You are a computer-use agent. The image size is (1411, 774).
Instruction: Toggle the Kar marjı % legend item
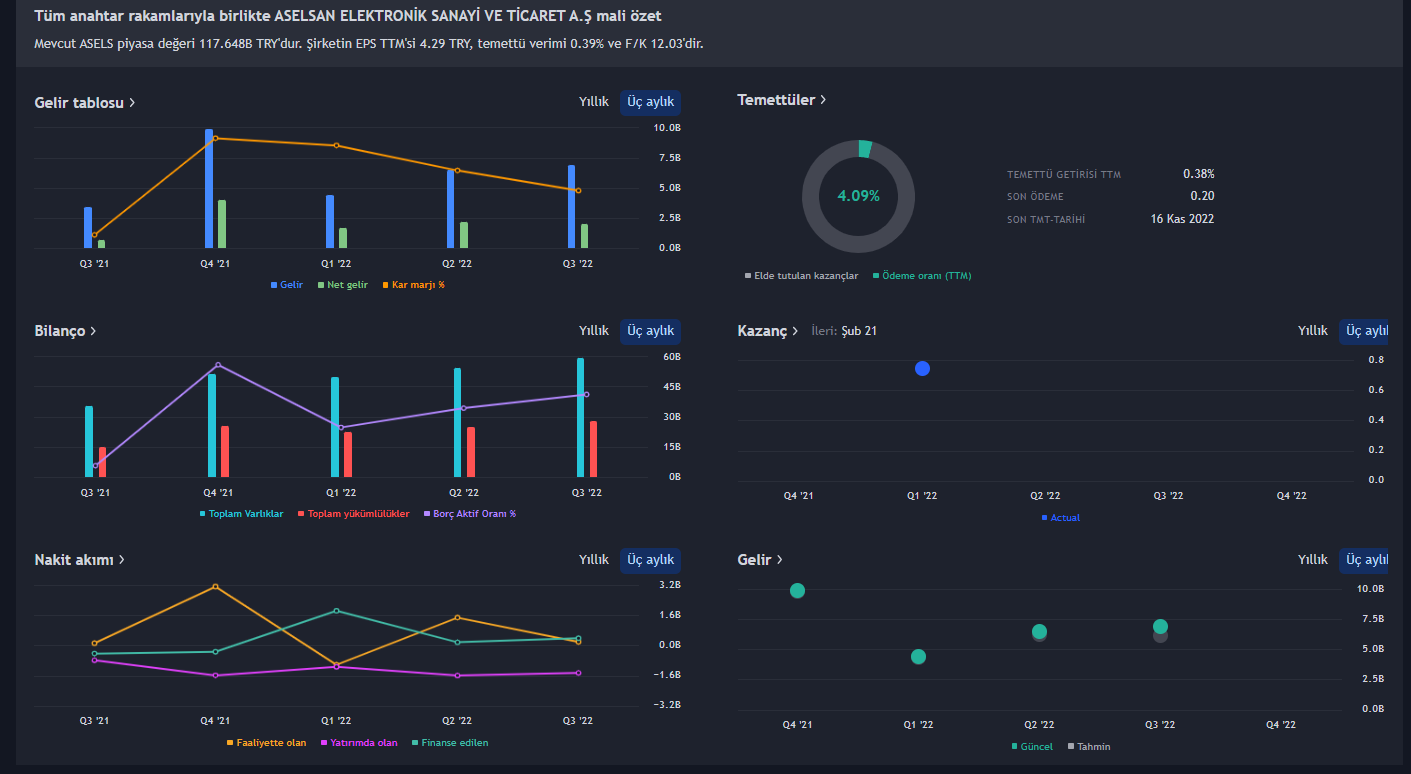coord(414,285)
